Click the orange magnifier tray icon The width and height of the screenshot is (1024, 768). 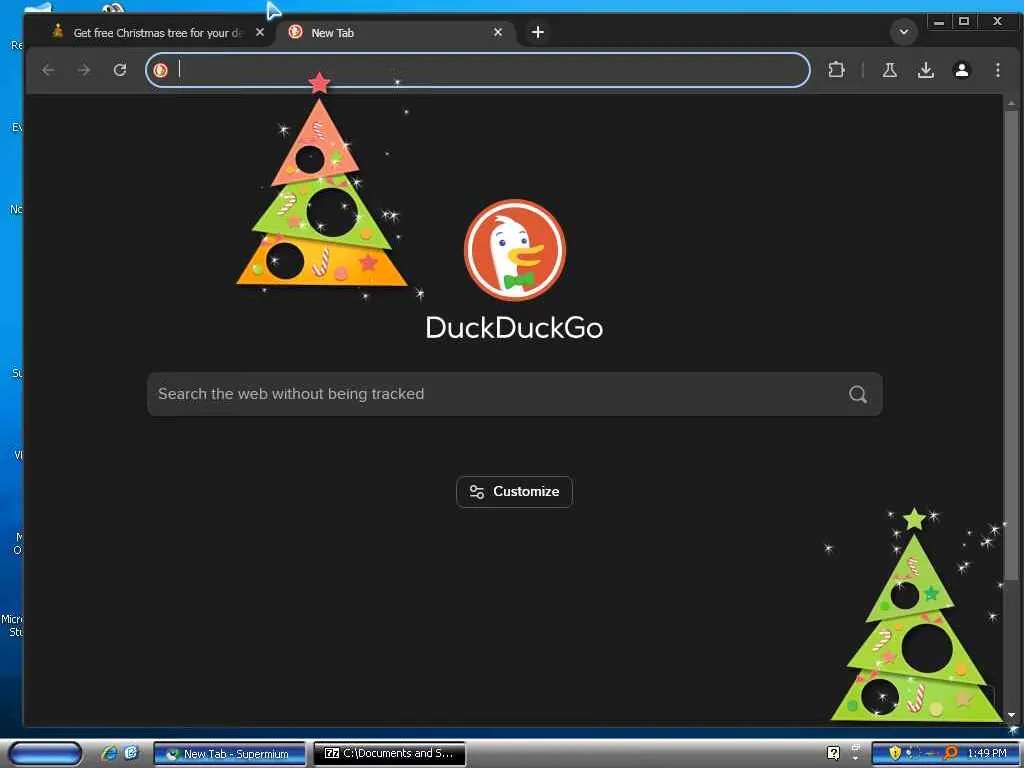point(951,753)
